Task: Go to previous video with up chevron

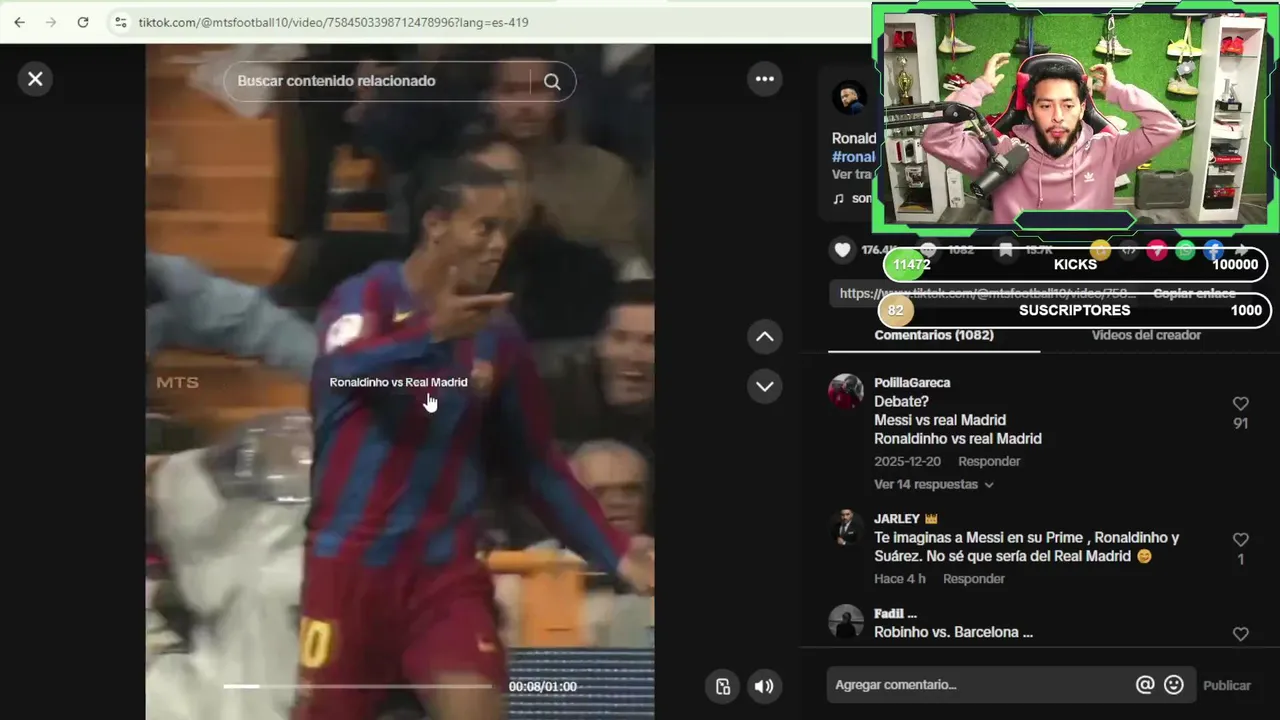Action: 765,337
